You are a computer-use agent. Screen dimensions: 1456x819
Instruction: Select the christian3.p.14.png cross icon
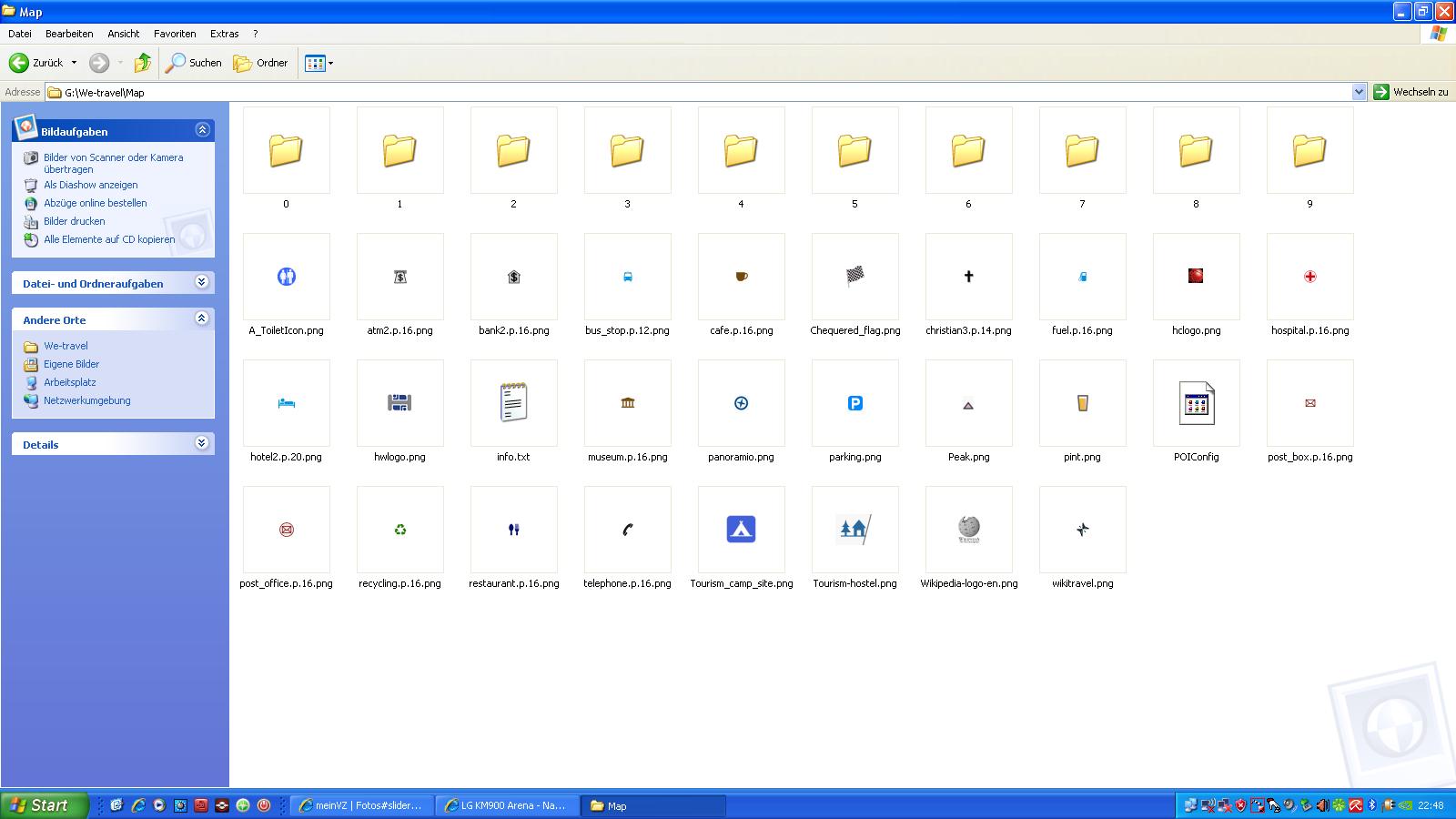point(969,277)
